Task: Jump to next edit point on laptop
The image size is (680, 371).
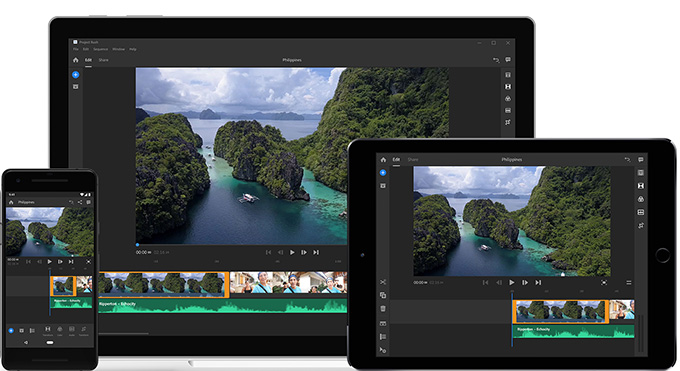Action: [x=316, y=252]
